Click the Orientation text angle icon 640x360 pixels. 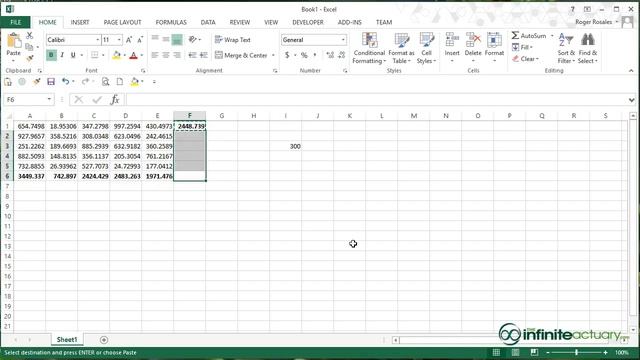tap(192, 40)
